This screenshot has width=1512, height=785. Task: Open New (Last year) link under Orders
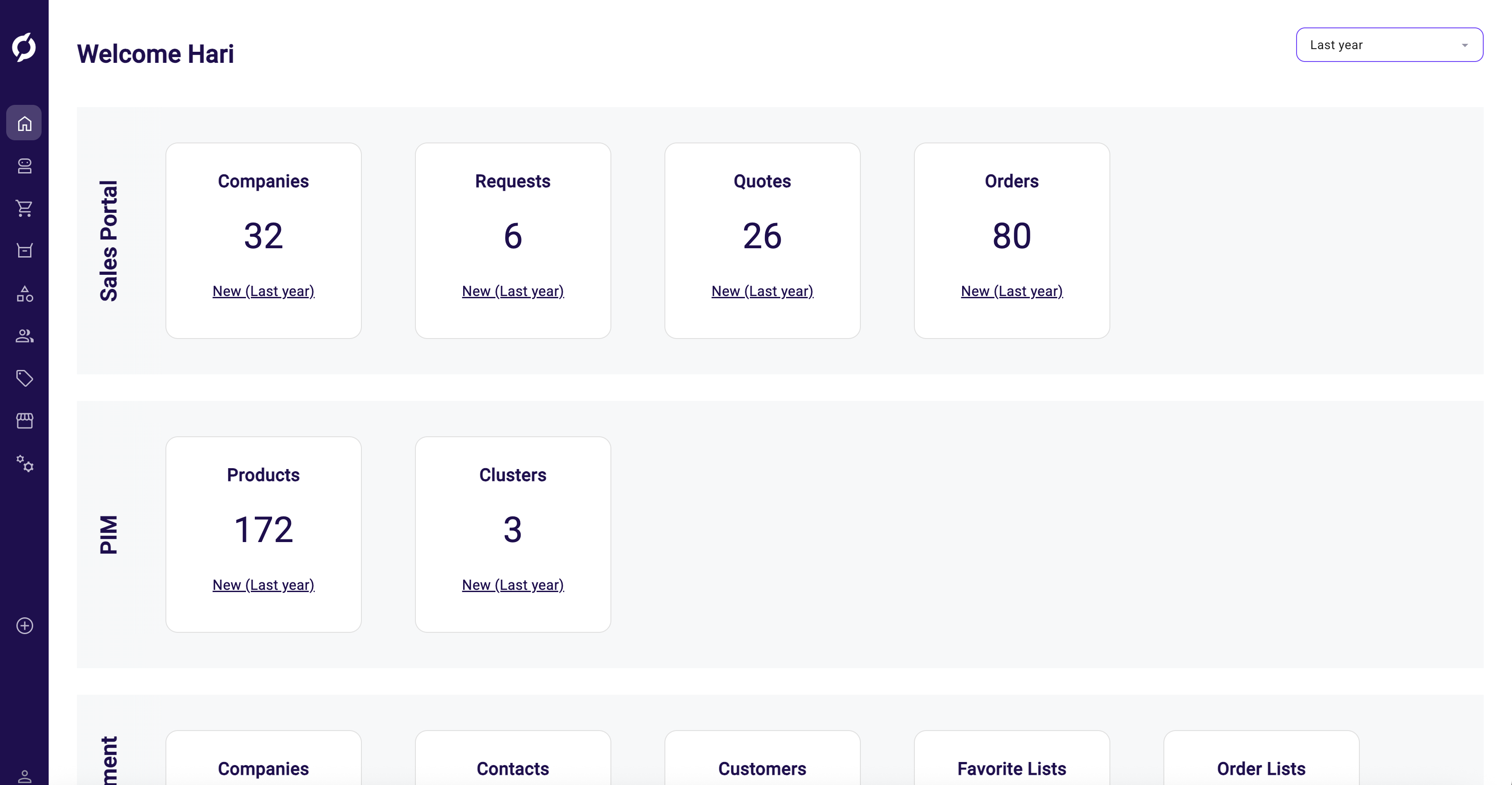click(x=1011, y=291)
